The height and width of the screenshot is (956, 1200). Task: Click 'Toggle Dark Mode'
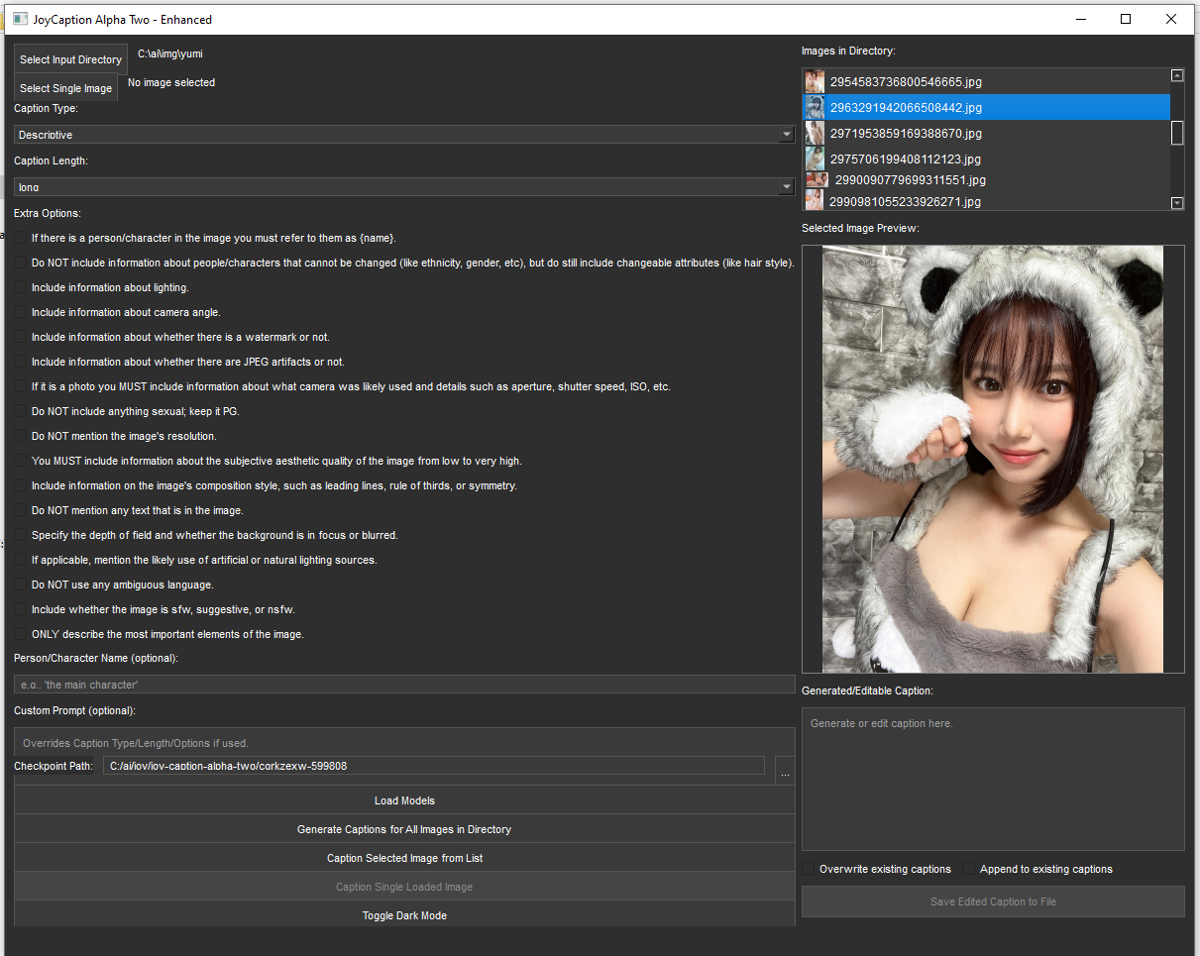tap(404, 915)
